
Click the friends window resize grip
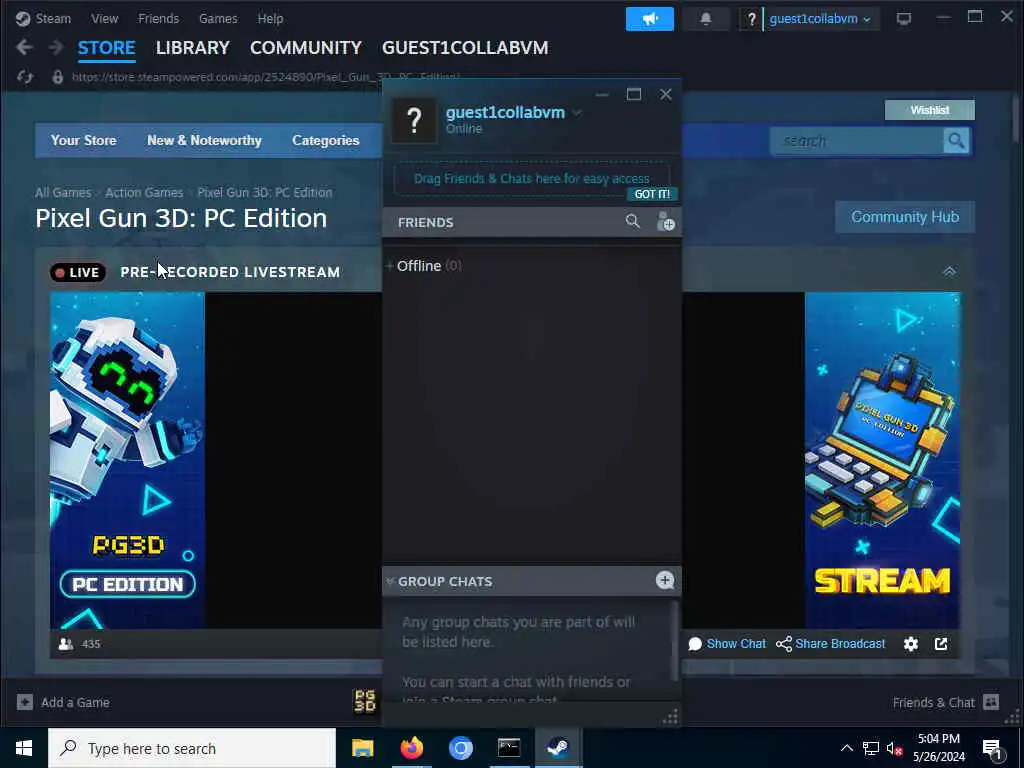pos(670,717)
